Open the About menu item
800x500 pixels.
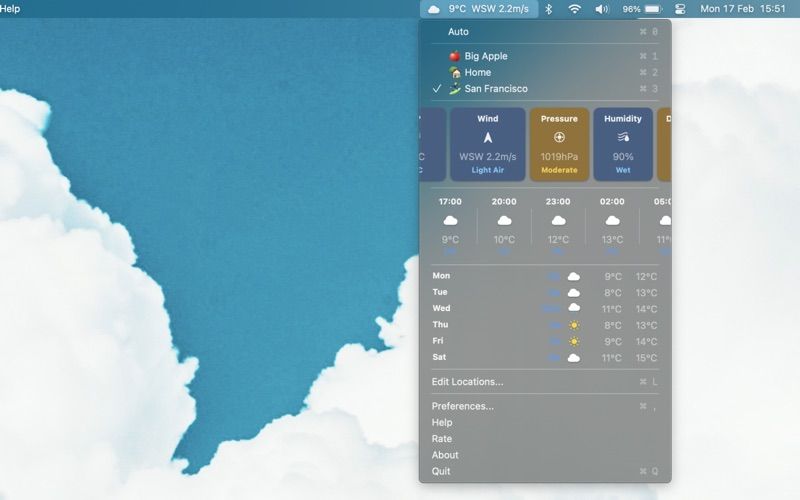coord(545,455)
